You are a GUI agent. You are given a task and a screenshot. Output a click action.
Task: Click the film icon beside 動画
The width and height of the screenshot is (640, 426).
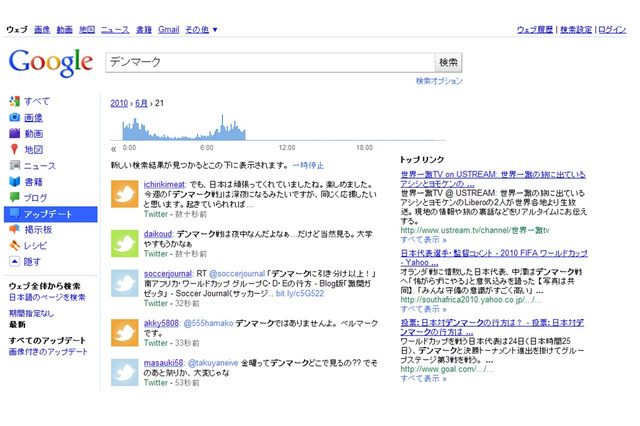click(15, 133)
